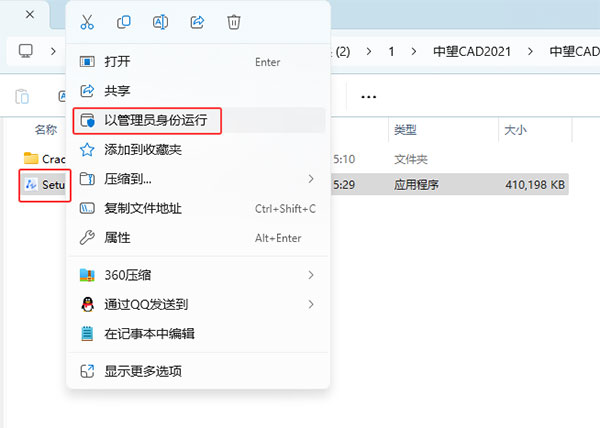Select 复制文件地址 menu entry

pyautogui.click(x=198, y=208)
